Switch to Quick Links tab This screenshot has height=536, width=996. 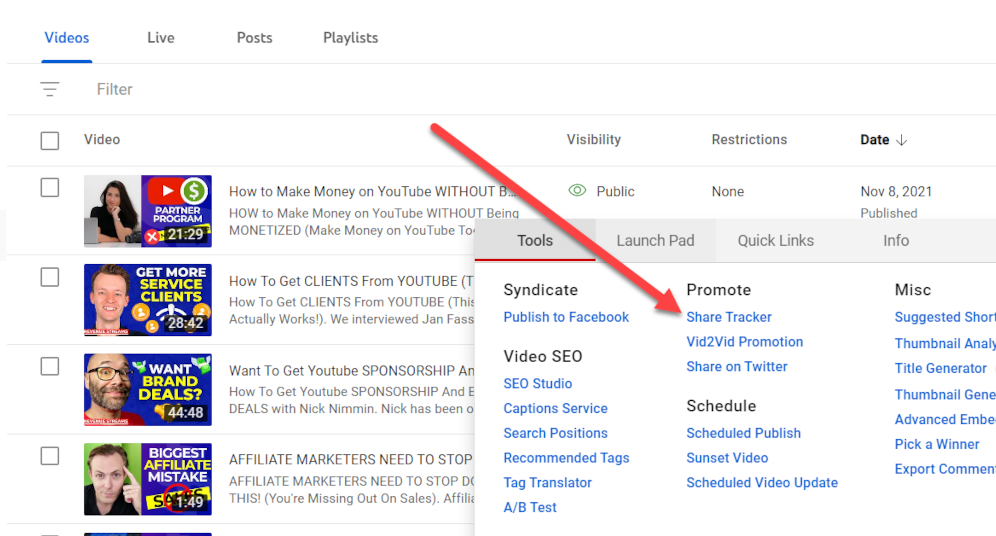tap(775, 240)
